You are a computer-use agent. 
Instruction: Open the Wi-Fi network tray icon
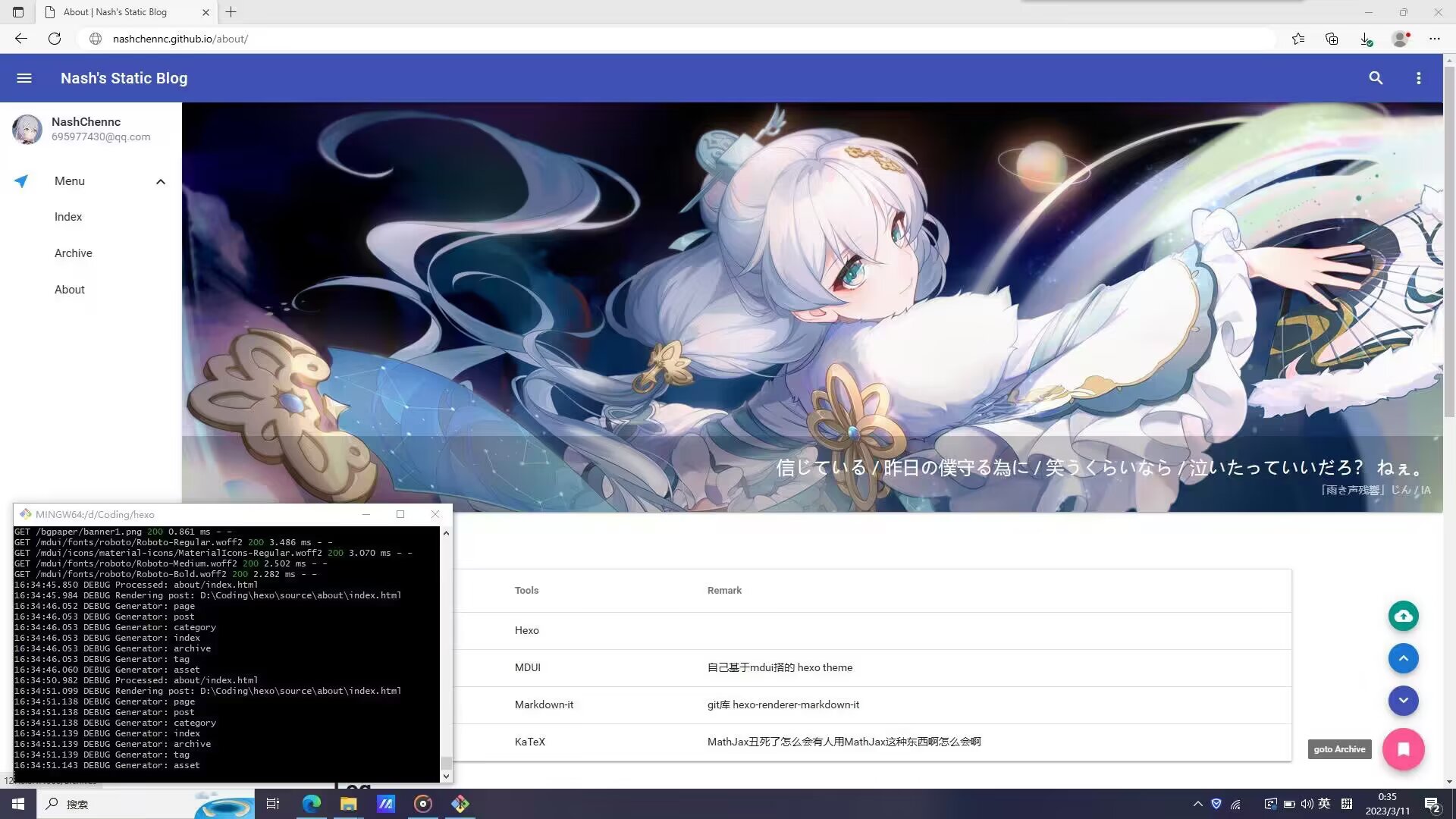(1236, 804)
